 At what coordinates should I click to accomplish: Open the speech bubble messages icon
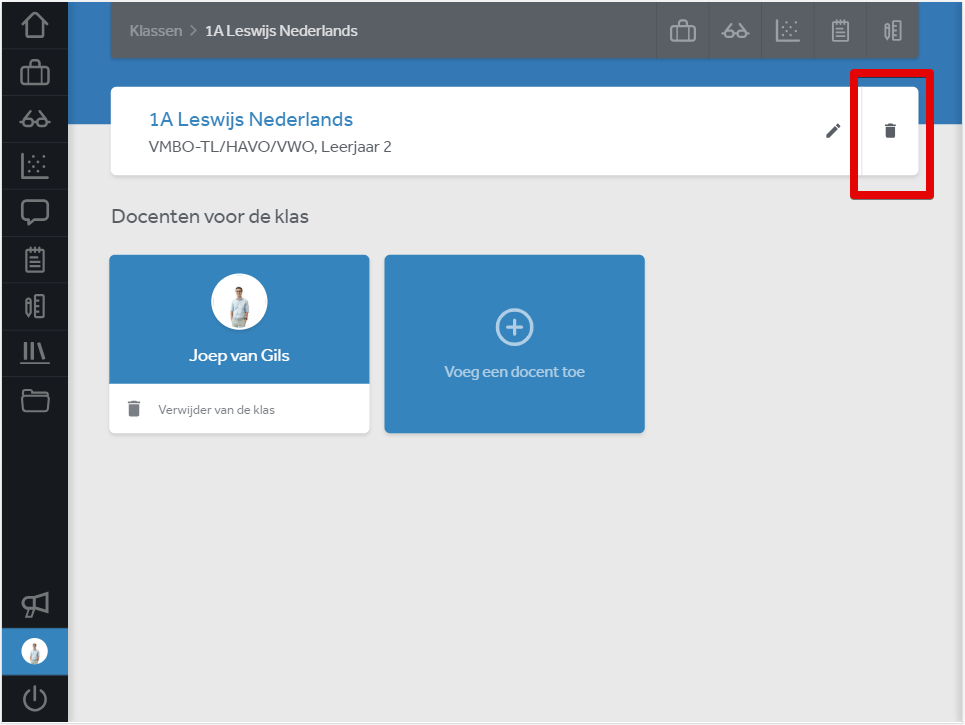click(x=34, y=212)
